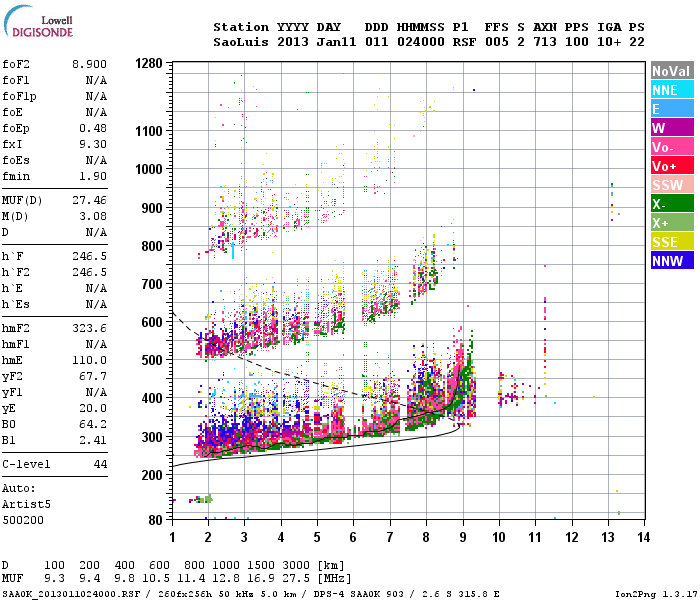
Task: Click the yE value 20.0
Action: click(x=93, y=408)
